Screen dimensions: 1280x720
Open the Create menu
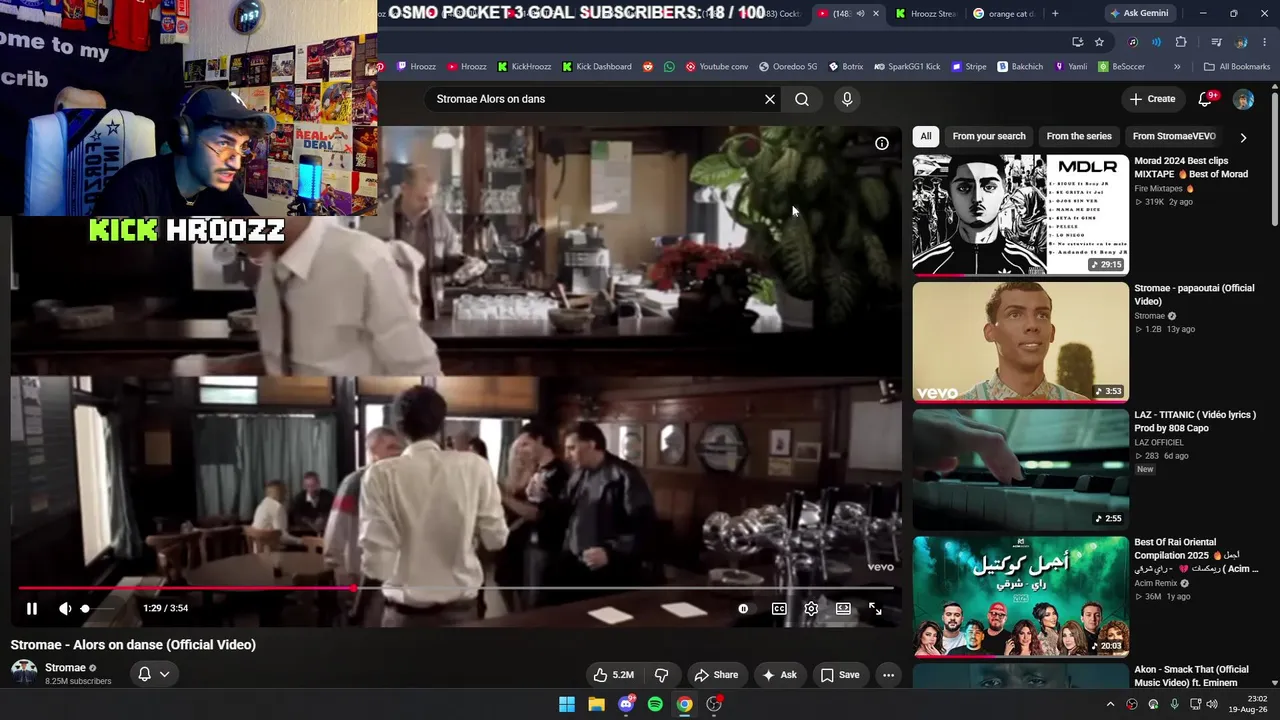tap(1152, 99)
